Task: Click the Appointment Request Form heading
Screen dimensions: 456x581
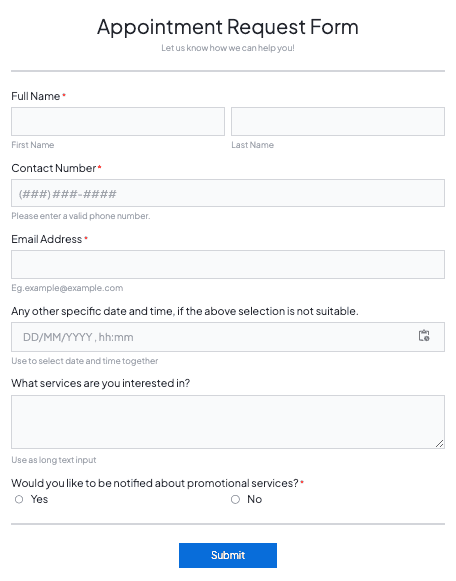Action: [228, 27]
